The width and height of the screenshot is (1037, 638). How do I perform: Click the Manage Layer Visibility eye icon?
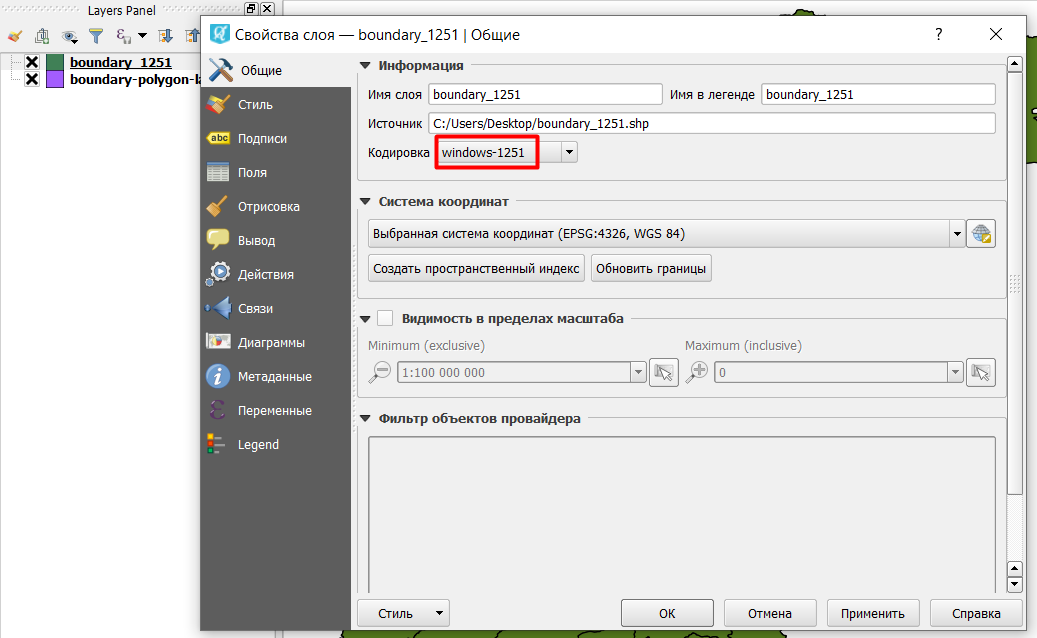point(67,36)
